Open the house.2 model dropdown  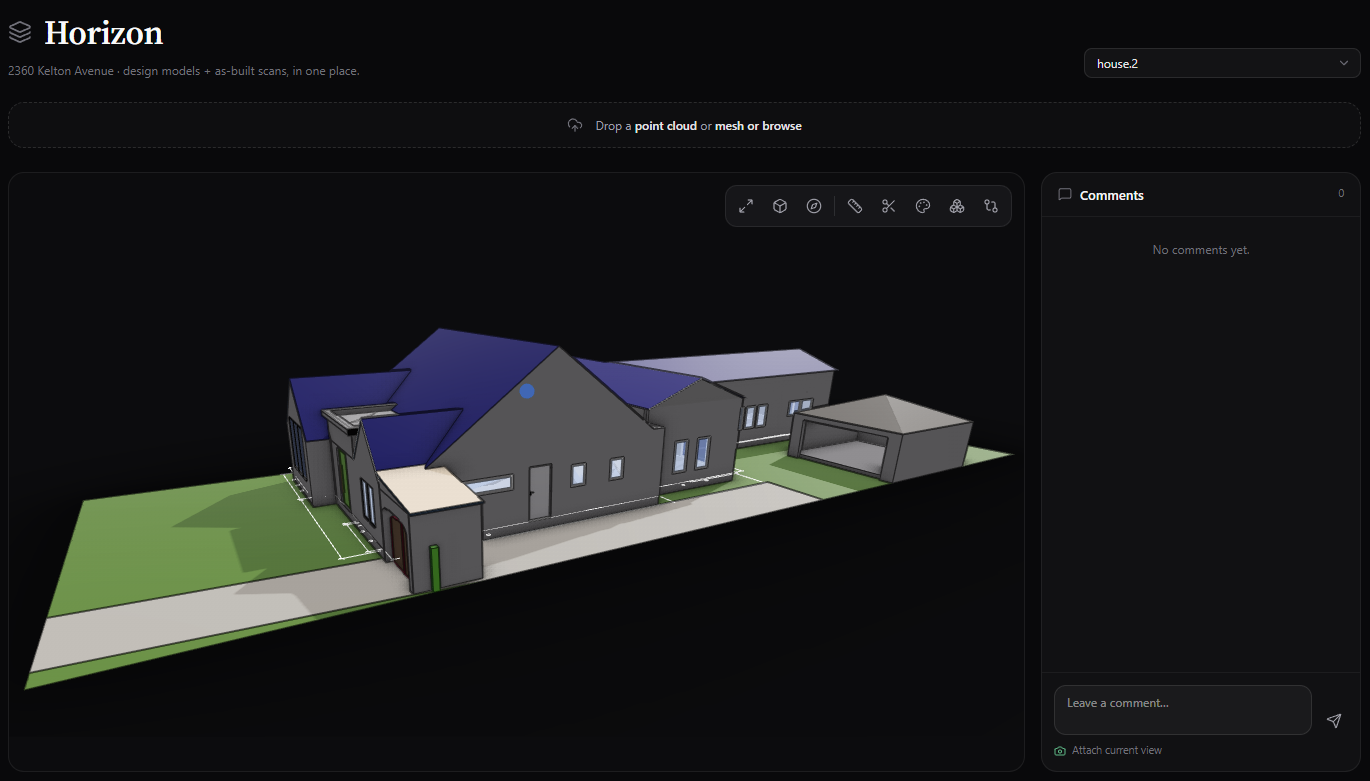coord(1222,63)
